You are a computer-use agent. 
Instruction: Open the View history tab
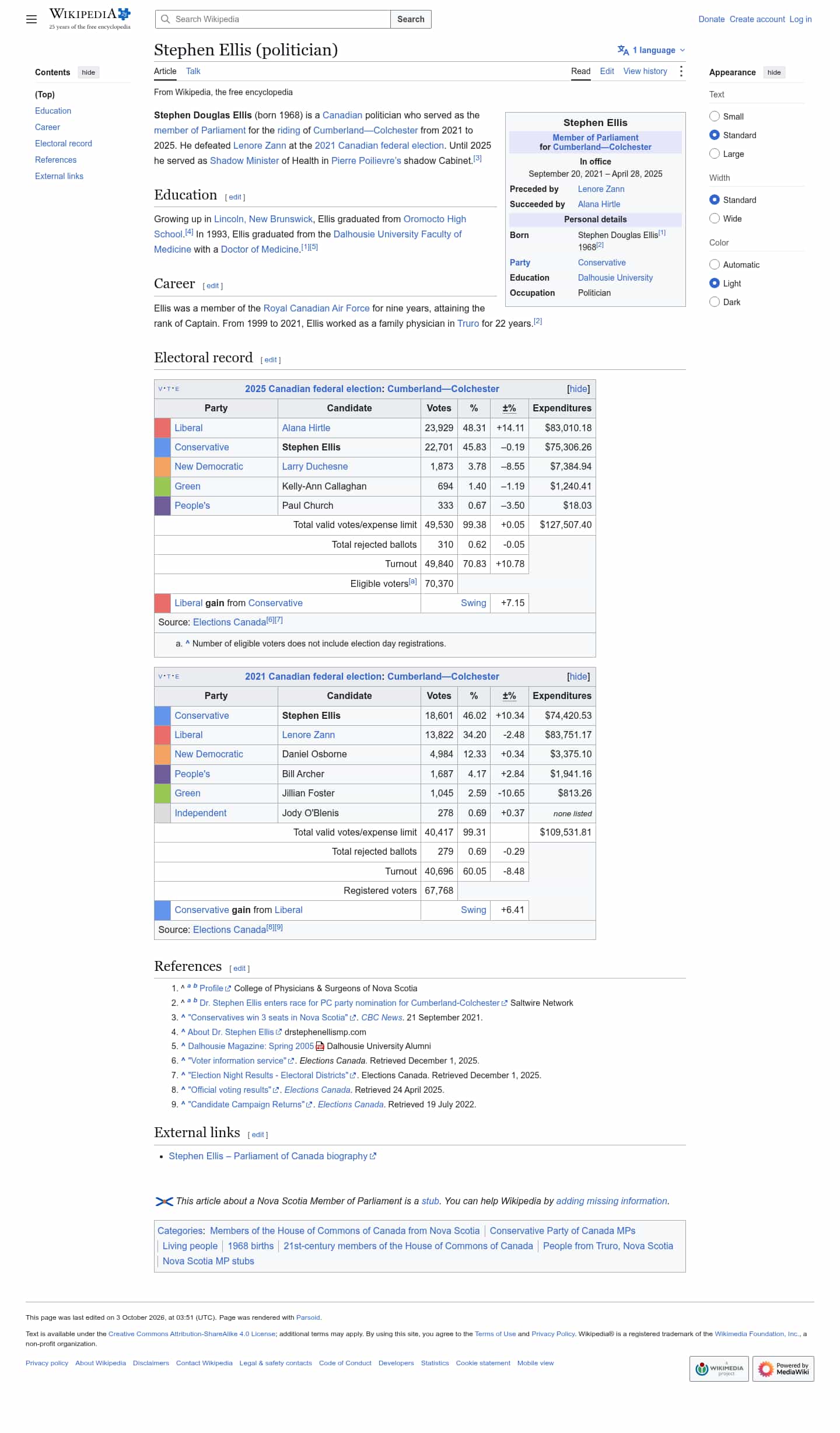click(645, 71)
